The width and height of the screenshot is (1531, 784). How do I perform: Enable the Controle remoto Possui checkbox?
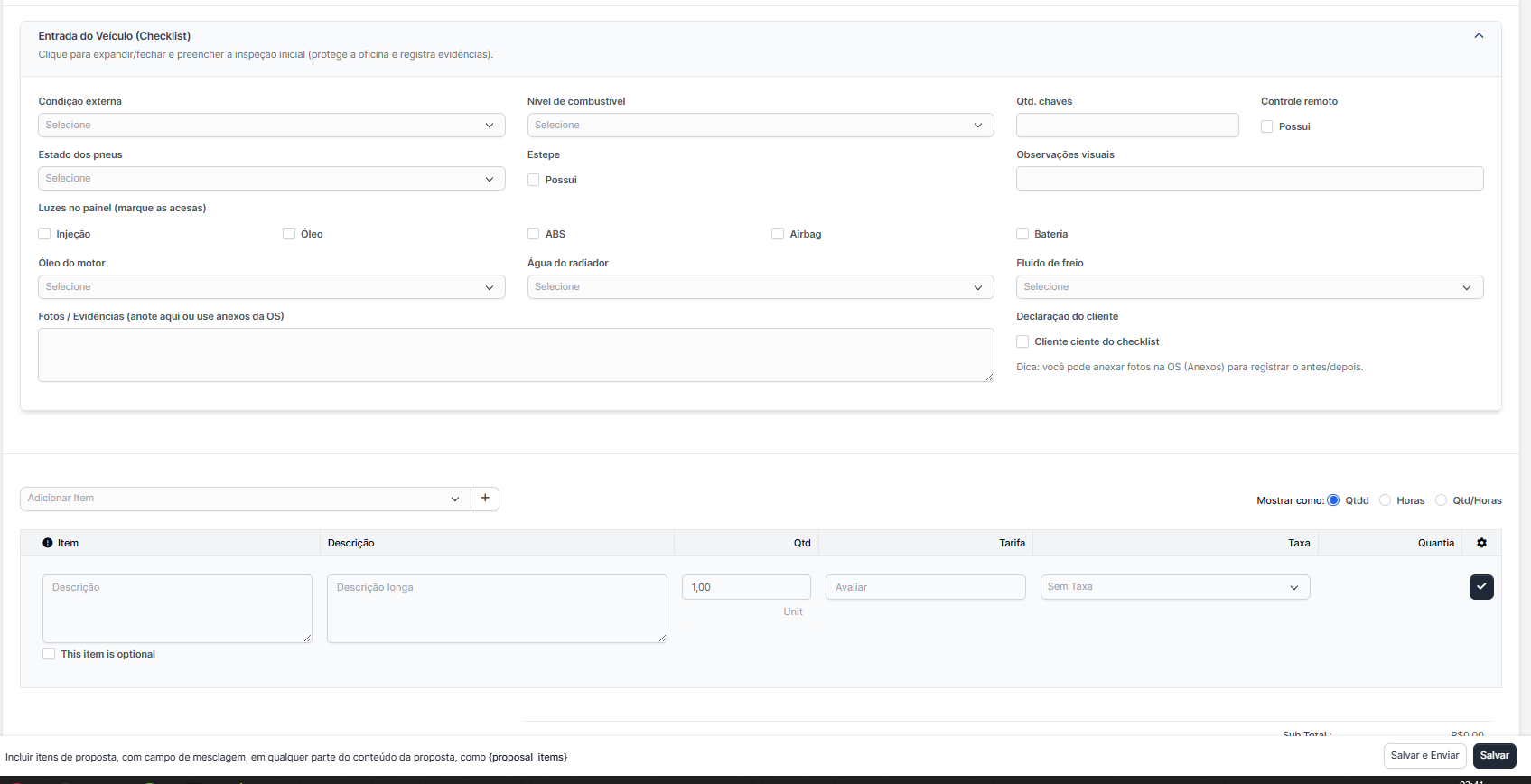click(x=1266, y=126)
